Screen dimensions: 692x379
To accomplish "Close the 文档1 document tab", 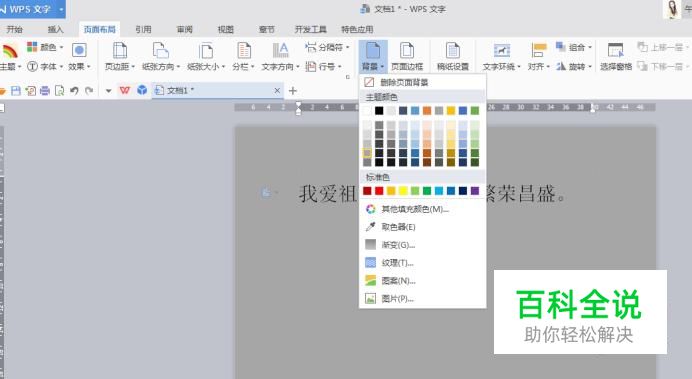I will 277,90.
